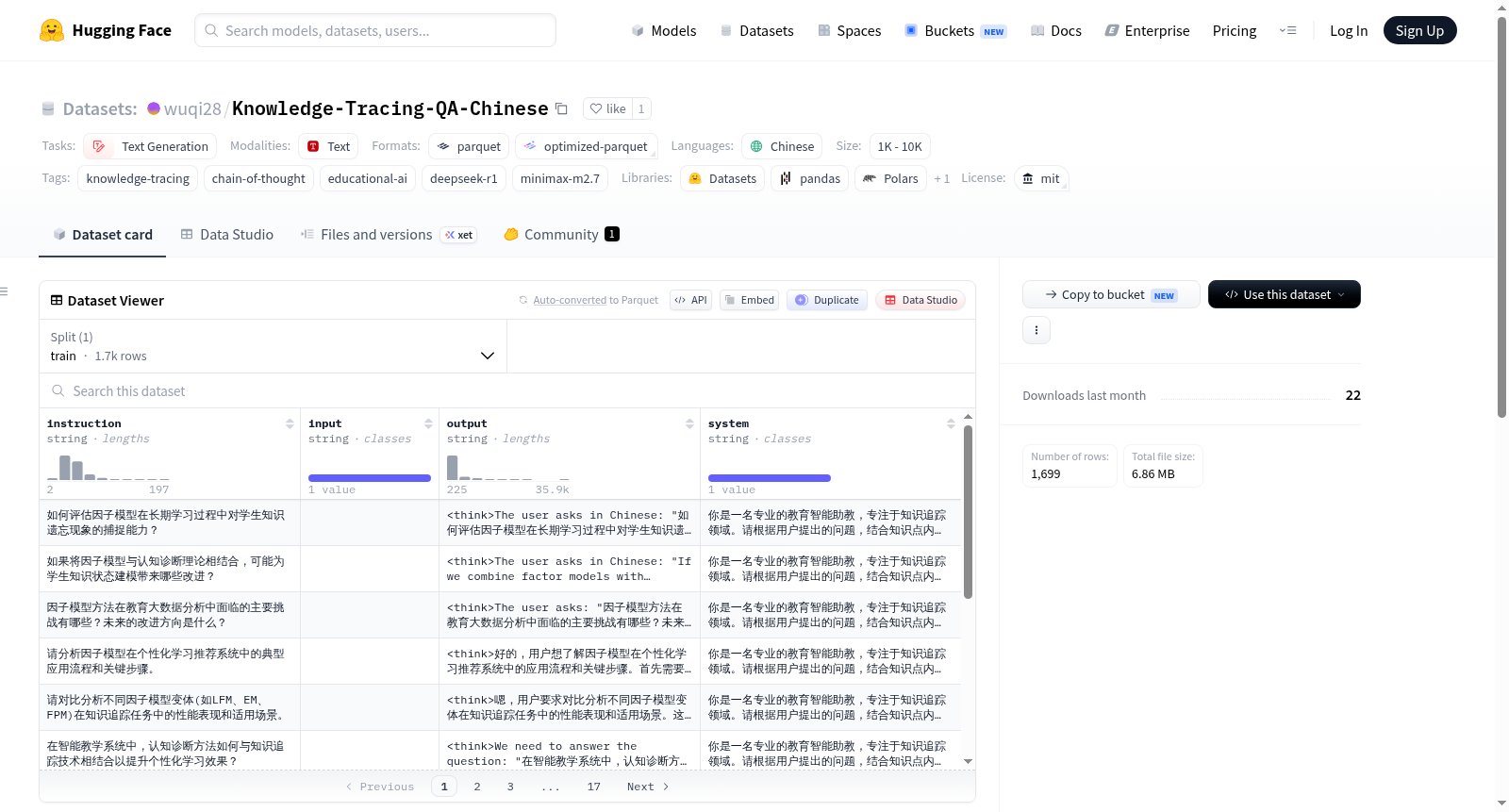Viewport: 1509px width, 812px height.
Task: Open Docs in the top navigation
Action: (1056, 30)
